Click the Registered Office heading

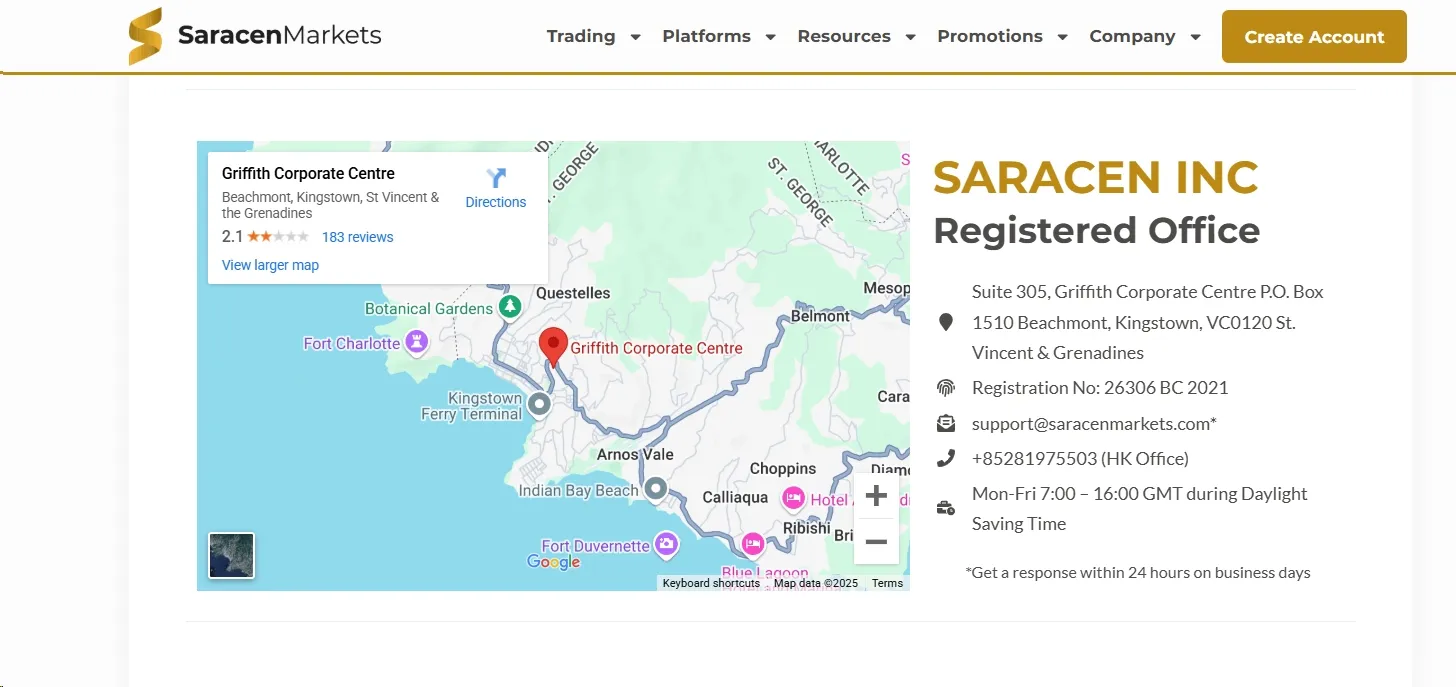(x=1097, y=231)
